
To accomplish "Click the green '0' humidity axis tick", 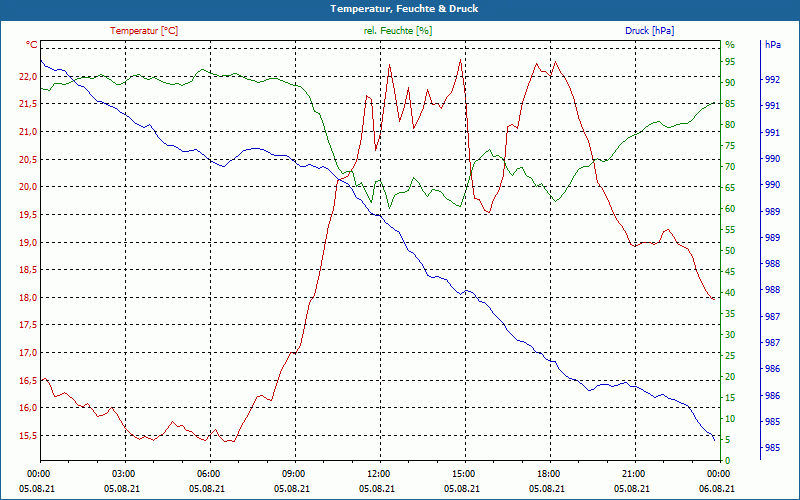I will coord(728,461).
